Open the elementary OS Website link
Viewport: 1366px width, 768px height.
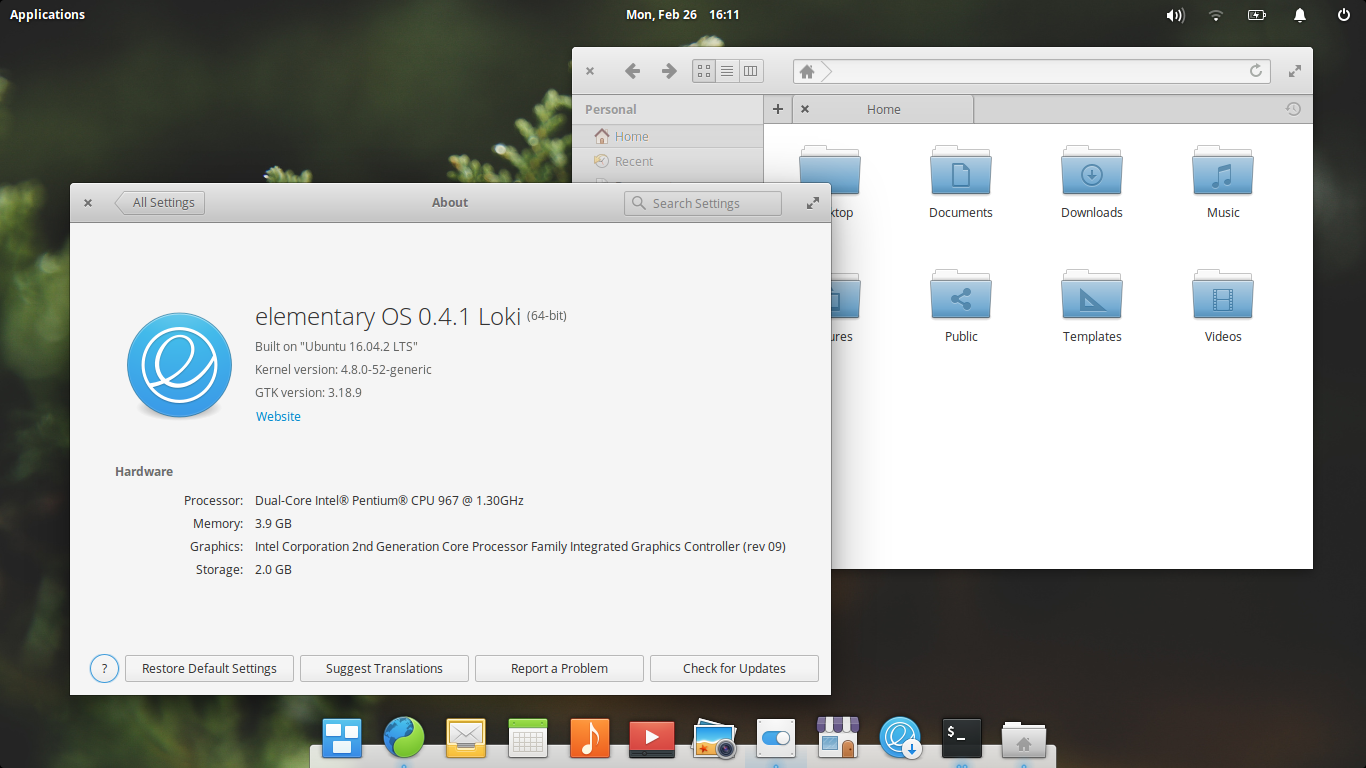pyautogui.click(x=278, y=416)
